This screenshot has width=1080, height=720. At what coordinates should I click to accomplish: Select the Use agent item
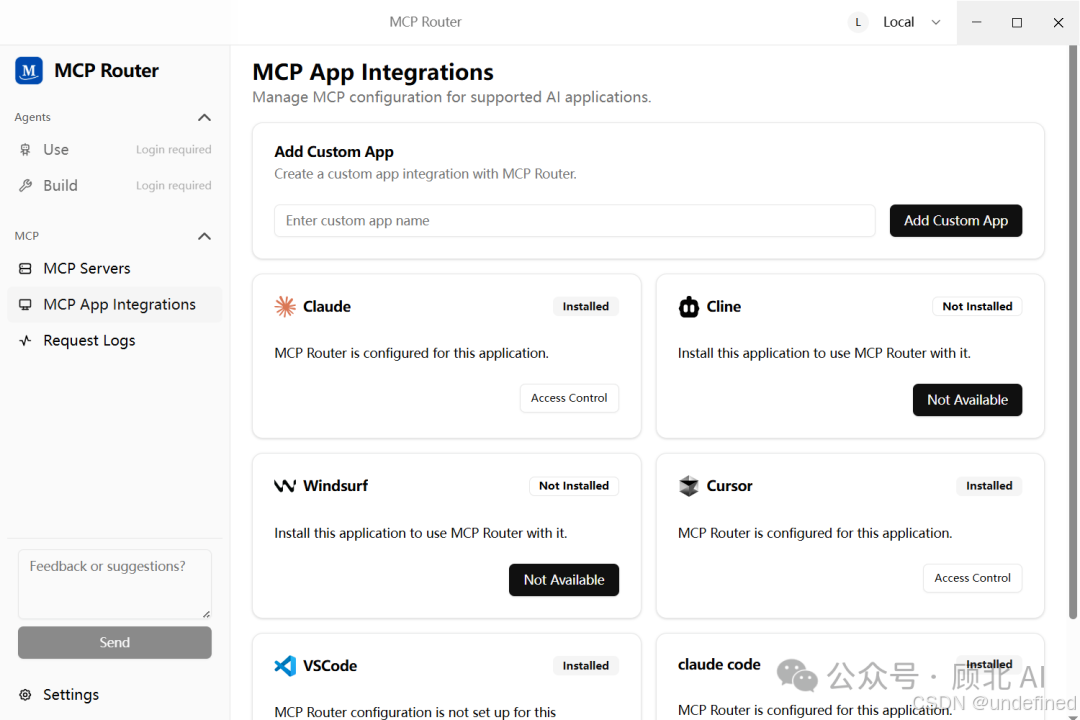114,150
